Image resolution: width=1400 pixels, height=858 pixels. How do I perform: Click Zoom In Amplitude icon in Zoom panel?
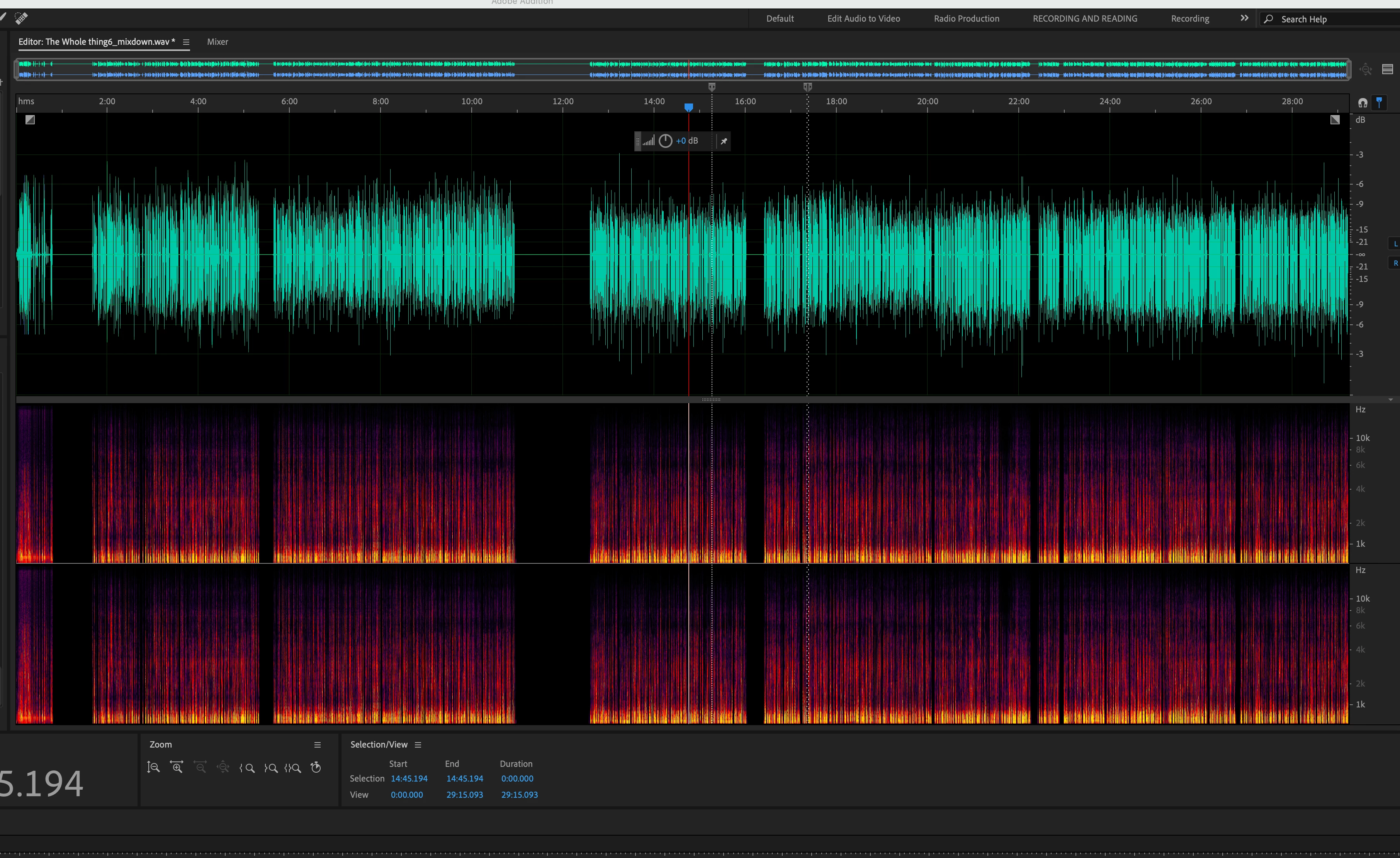[153, 768]
